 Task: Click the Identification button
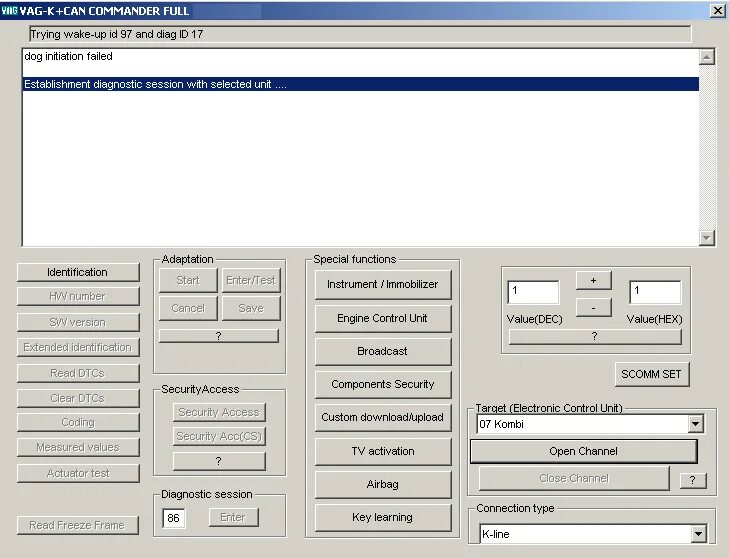click(x=78, y=272)
